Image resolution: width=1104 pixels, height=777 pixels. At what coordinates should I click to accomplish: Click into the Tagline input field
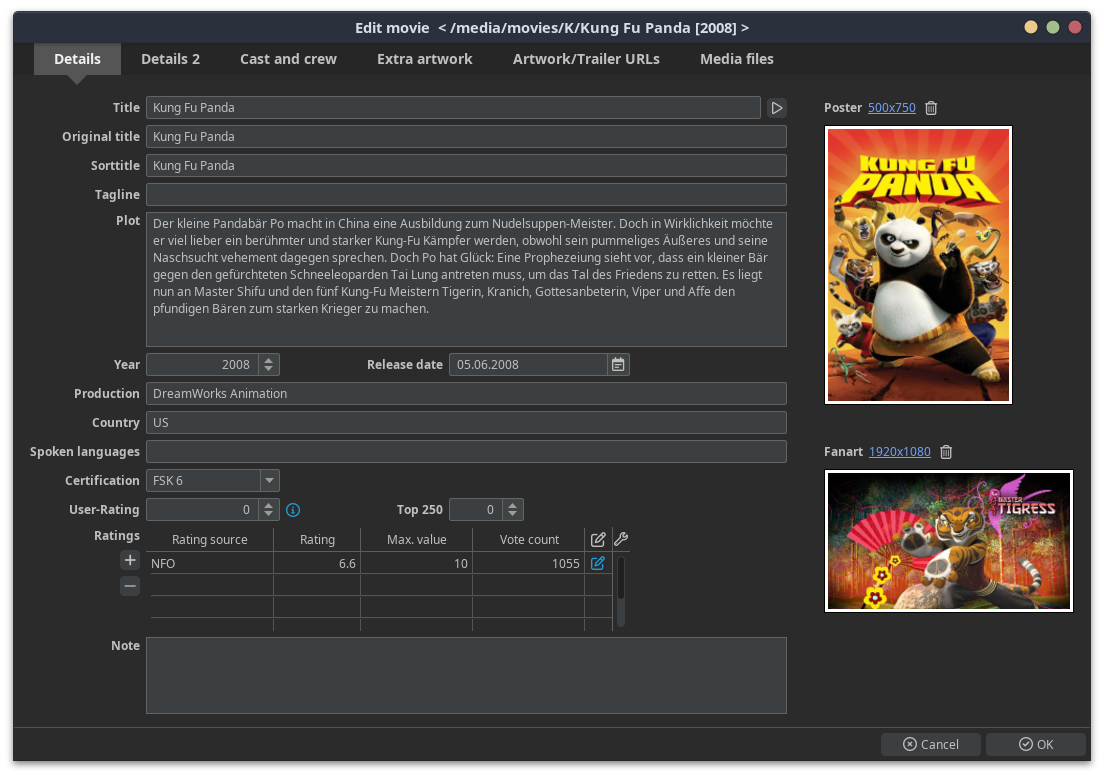466,195
